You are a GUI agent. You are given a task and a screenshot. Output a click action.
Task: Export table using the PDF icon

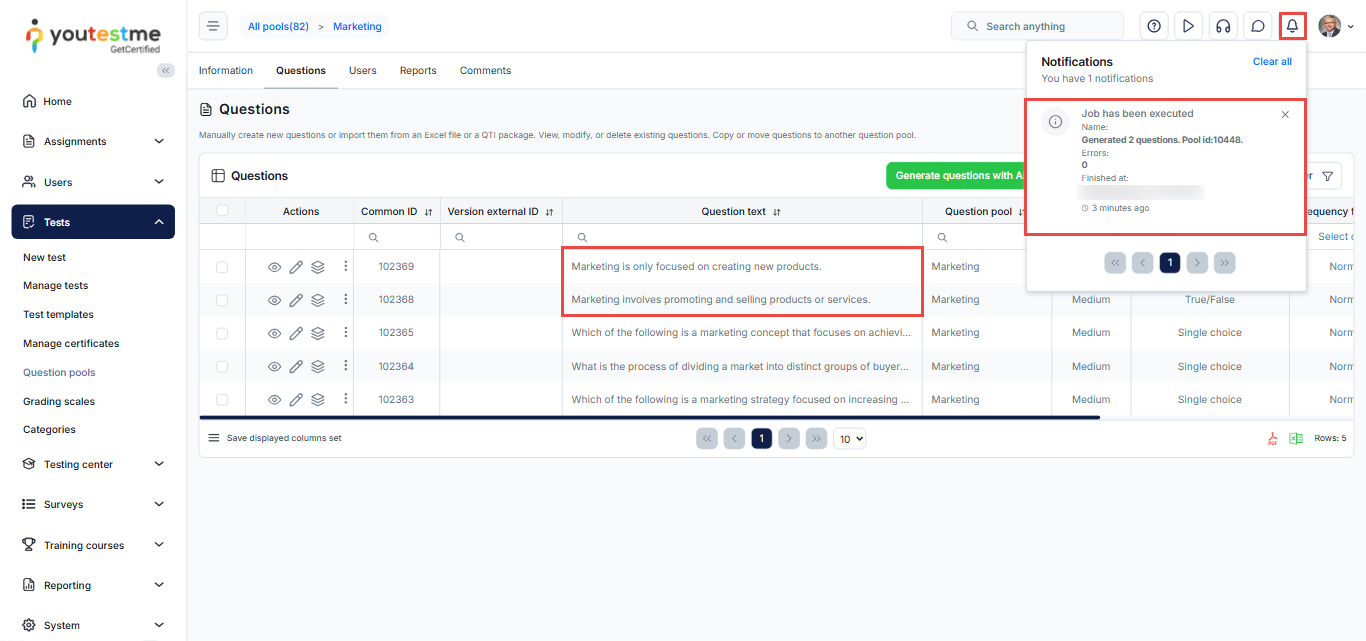tap(1273, 438)
